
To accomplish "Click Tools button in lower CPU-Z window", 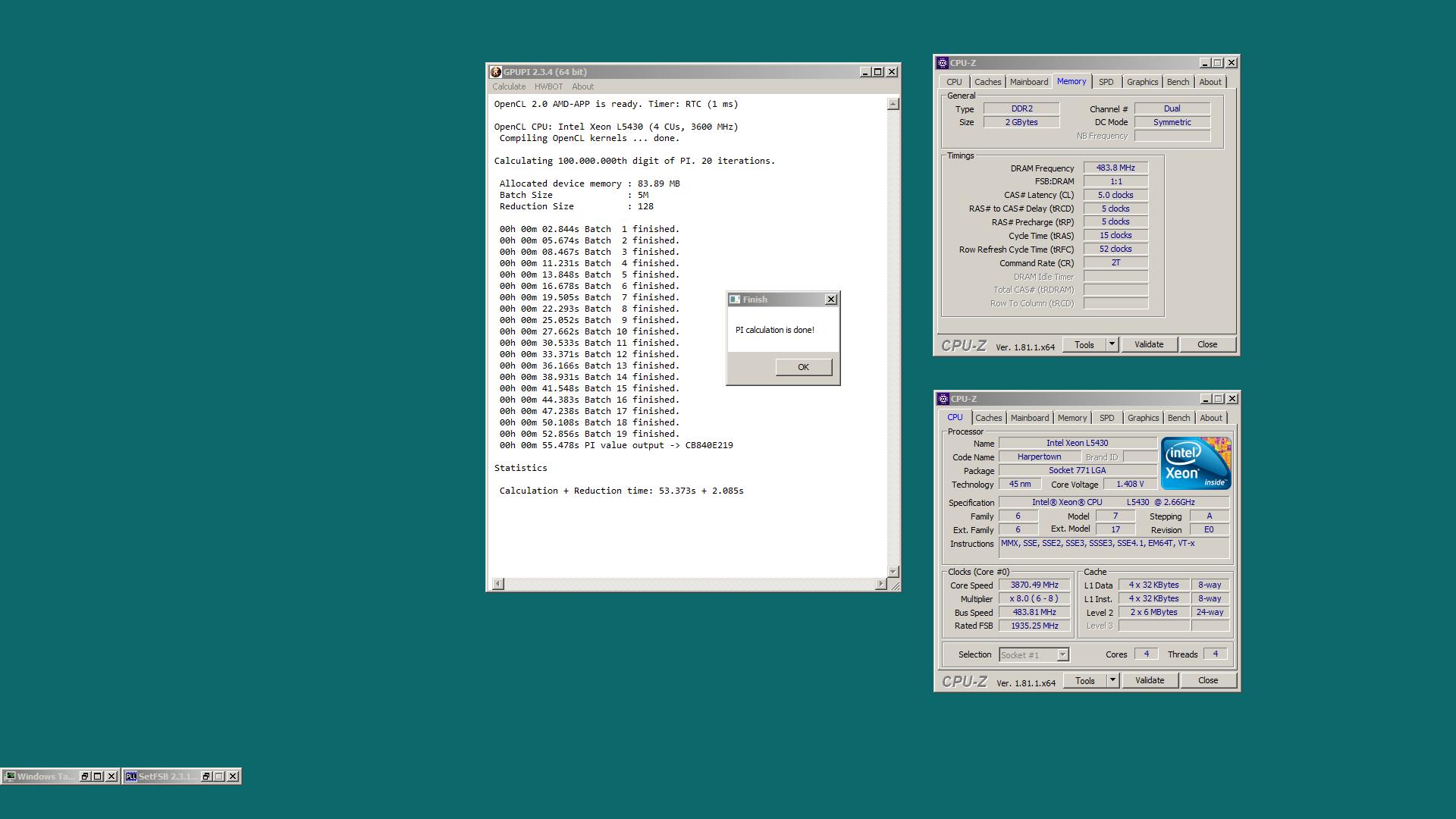I will pos(1085,681).
